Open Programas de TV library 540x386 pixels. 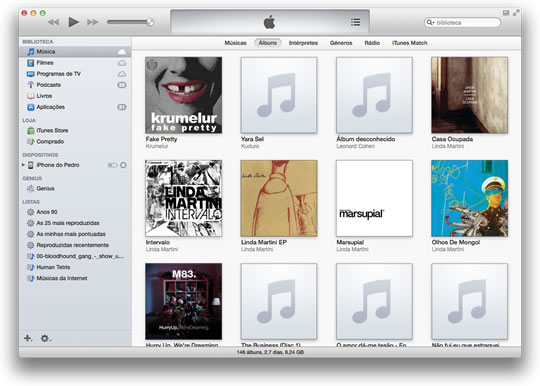point(75,74)
